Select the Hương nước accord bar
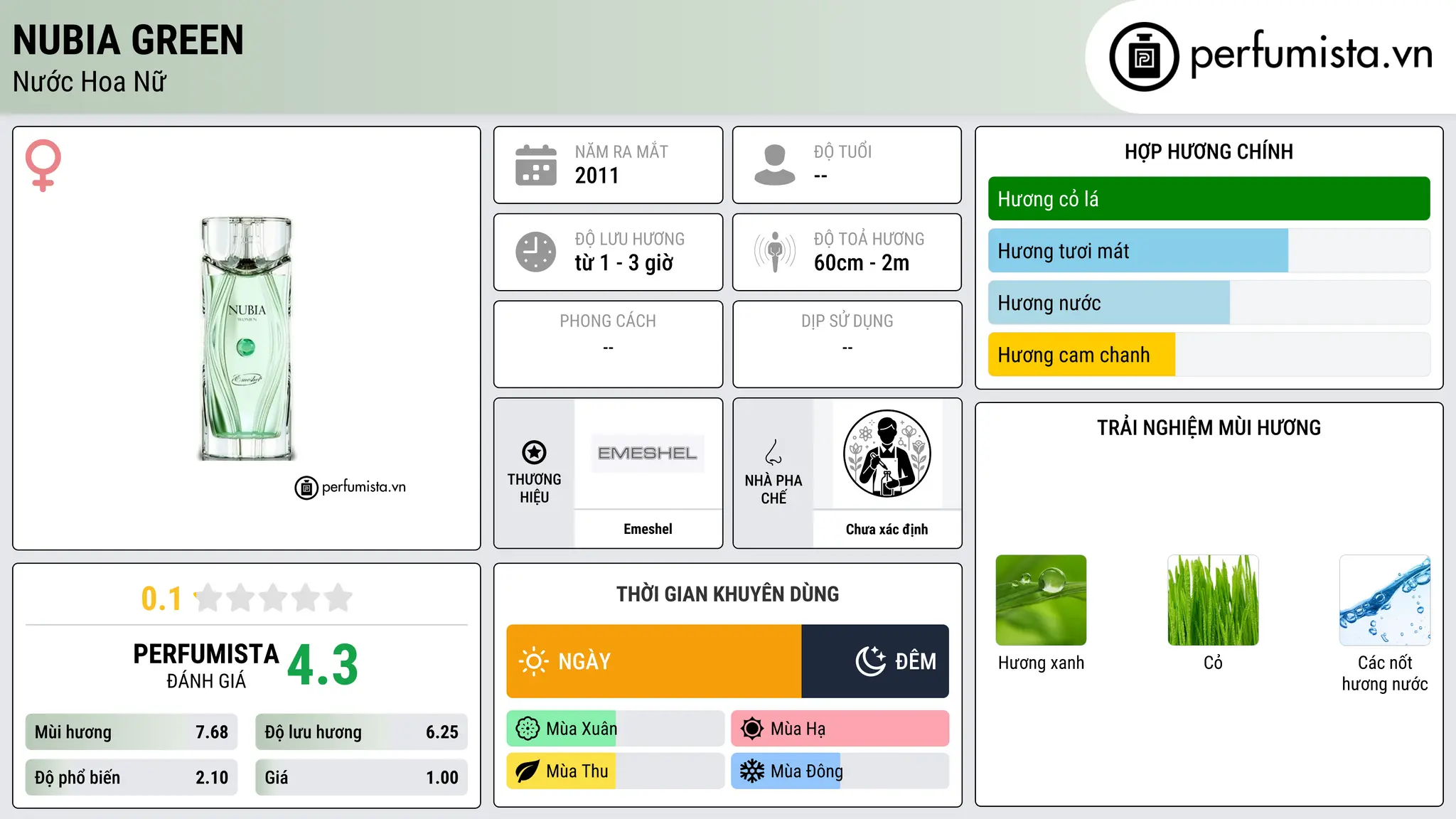 pyautogui.click(x=1209, y=303)
